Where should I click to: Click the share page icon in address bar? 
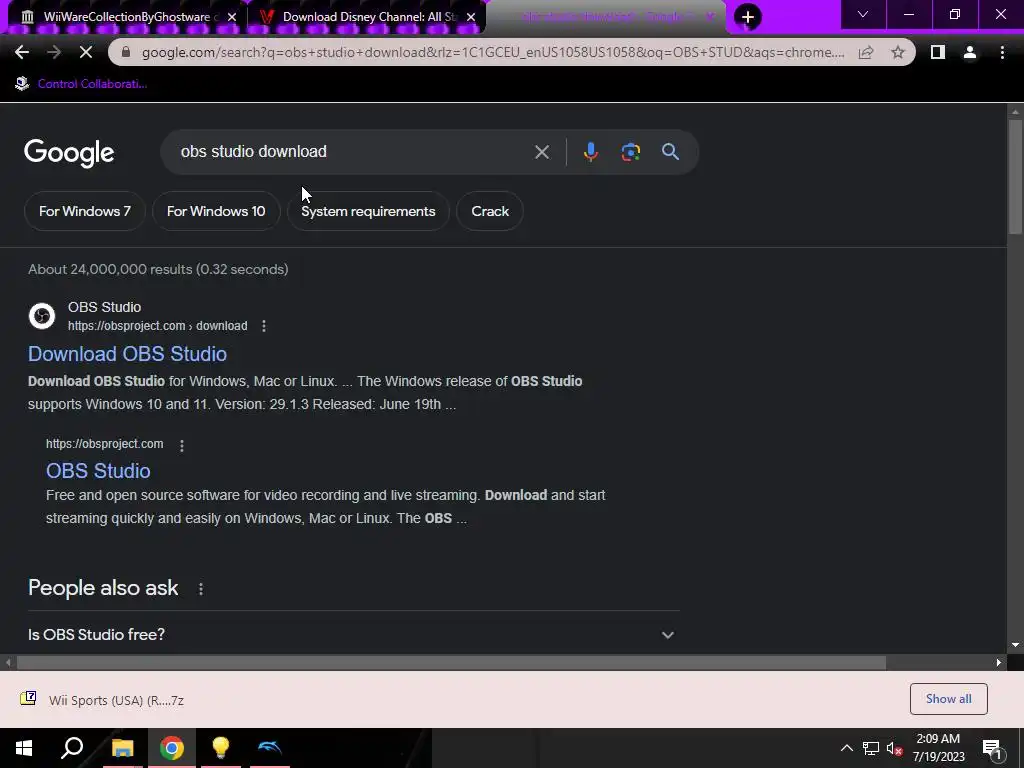tap(866, 52)
